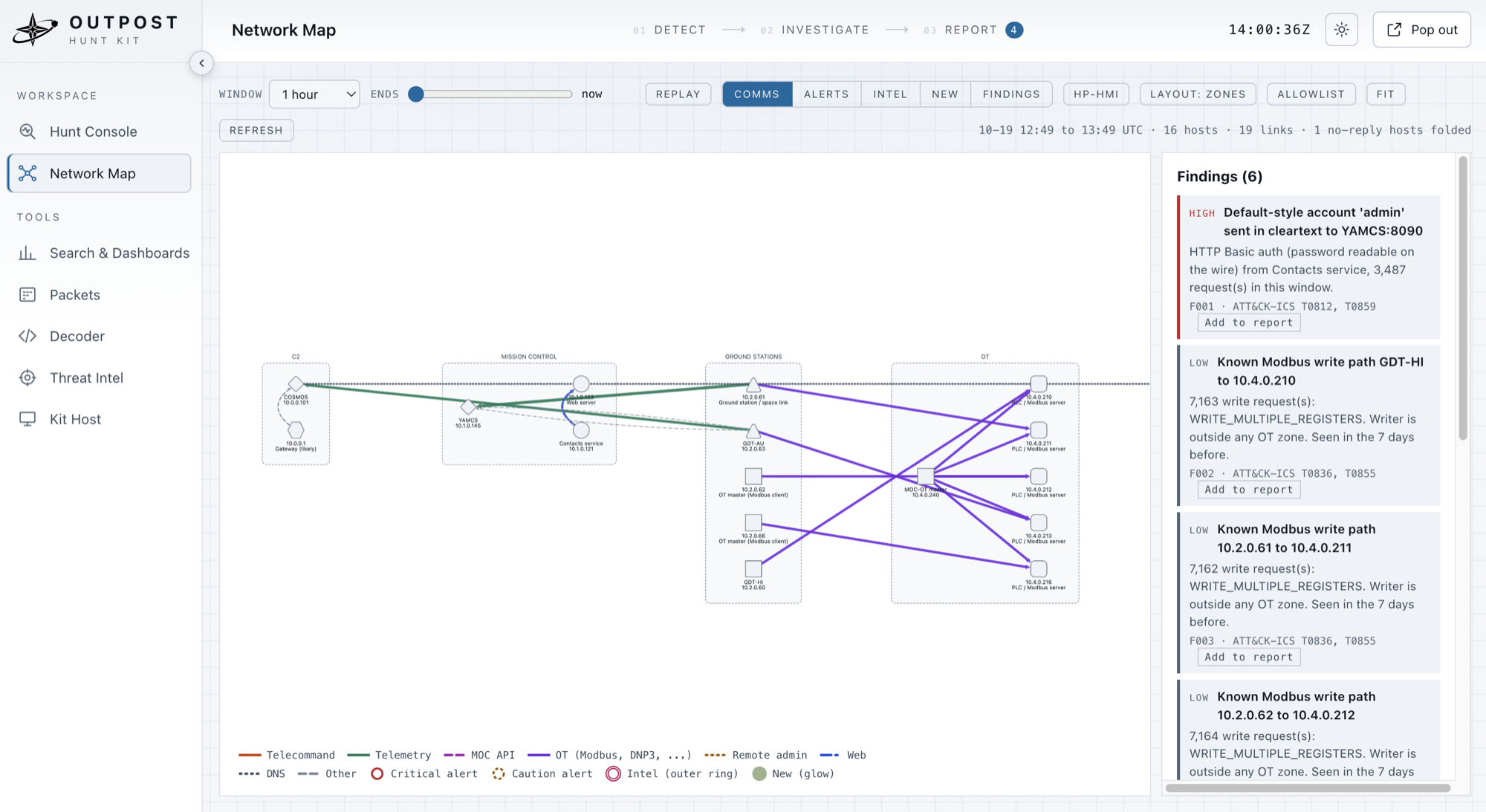Toggle the Findings overlay
Viewport: 1486px width, 812px height.
click(1011, 94)
